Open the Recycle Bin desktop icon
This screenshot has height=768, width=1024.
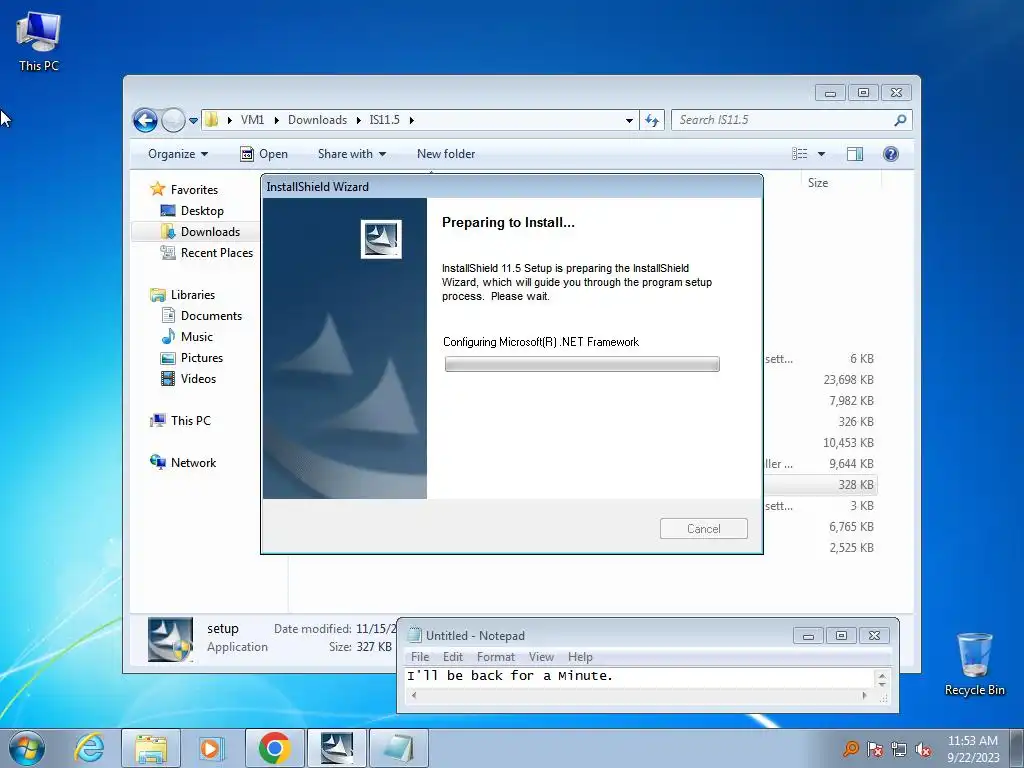point(974,664)
